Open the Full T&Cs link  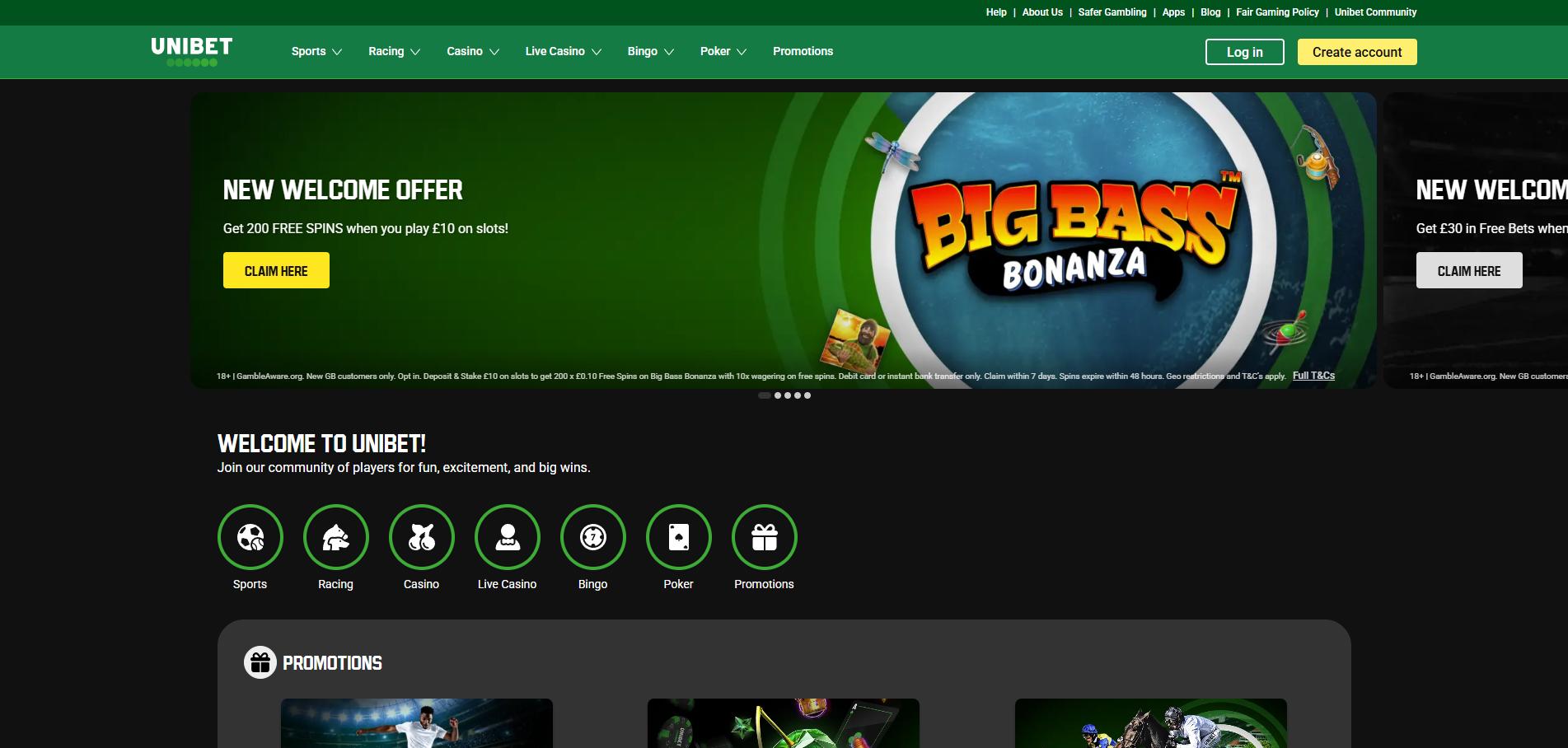[x=1313, y=376]
